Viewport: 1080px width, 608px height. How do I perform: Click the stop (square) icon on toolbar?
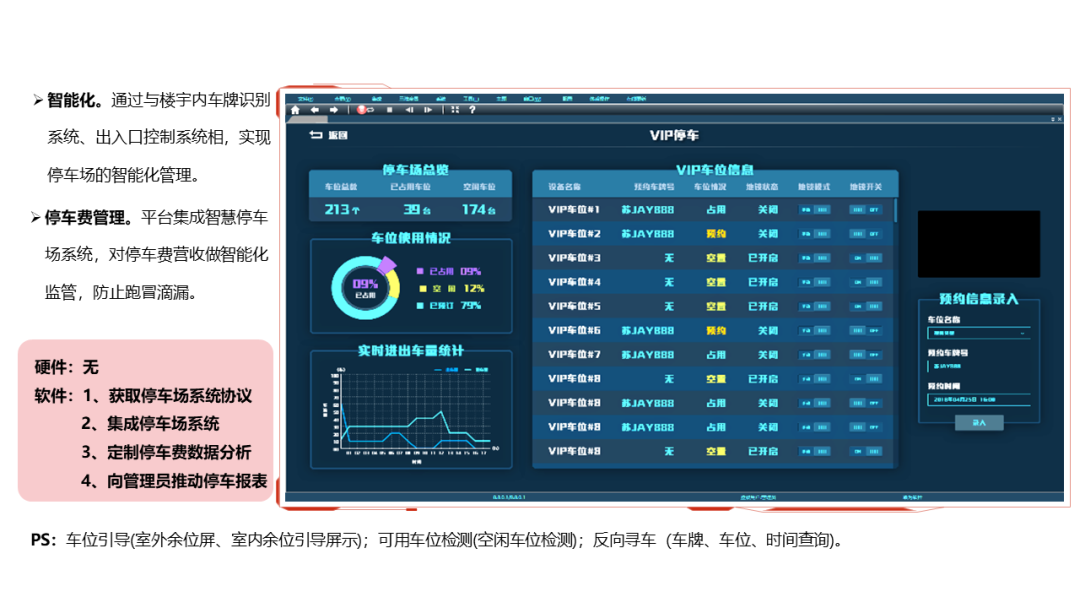tap(389, 110)
